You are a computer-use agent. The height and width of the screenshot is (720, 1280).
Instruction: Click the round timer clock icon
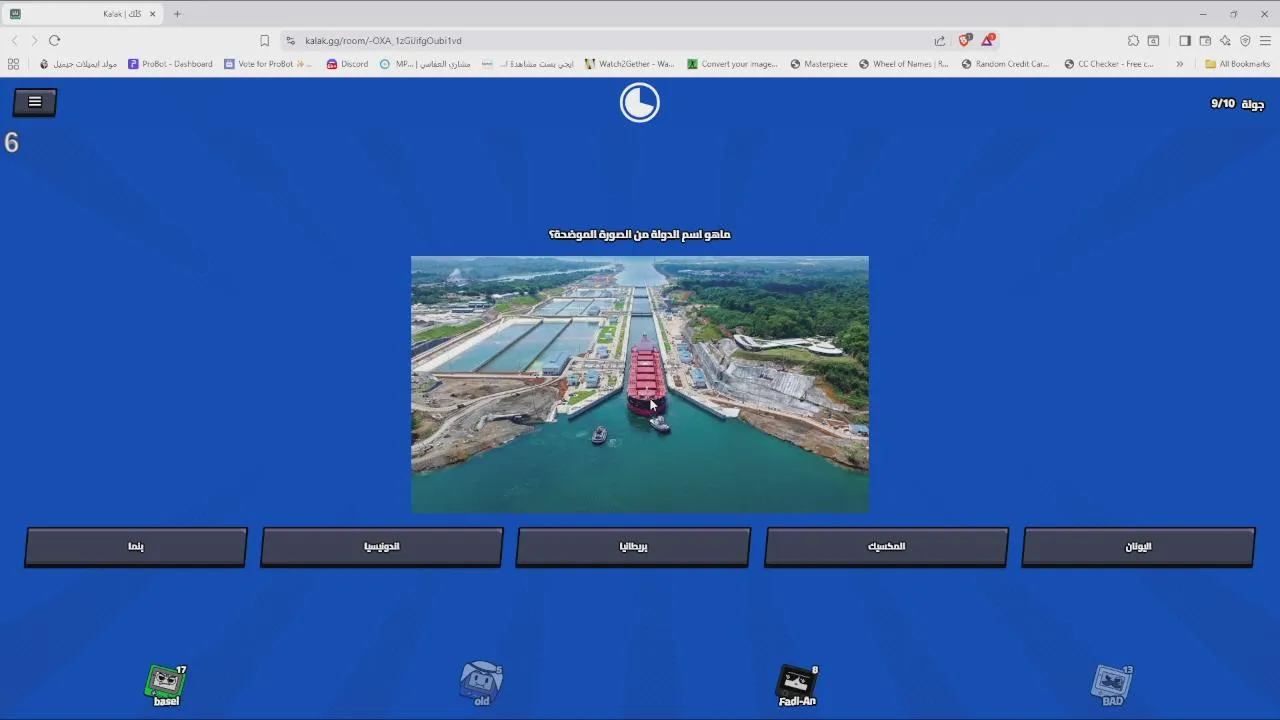click(640, 102)
